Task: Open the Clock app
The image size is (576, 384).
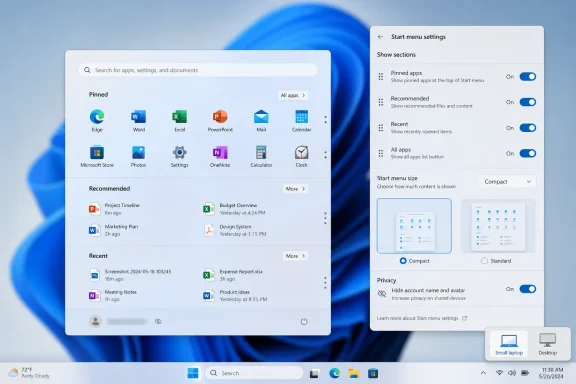Action: [x=301, y=156]
